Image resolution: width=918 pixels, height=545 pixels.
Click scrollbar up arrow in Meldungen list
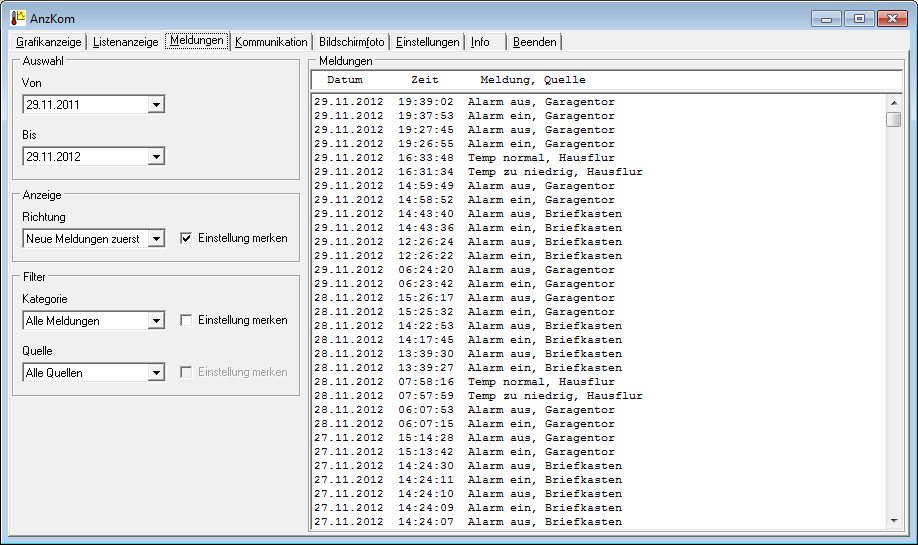893,103
